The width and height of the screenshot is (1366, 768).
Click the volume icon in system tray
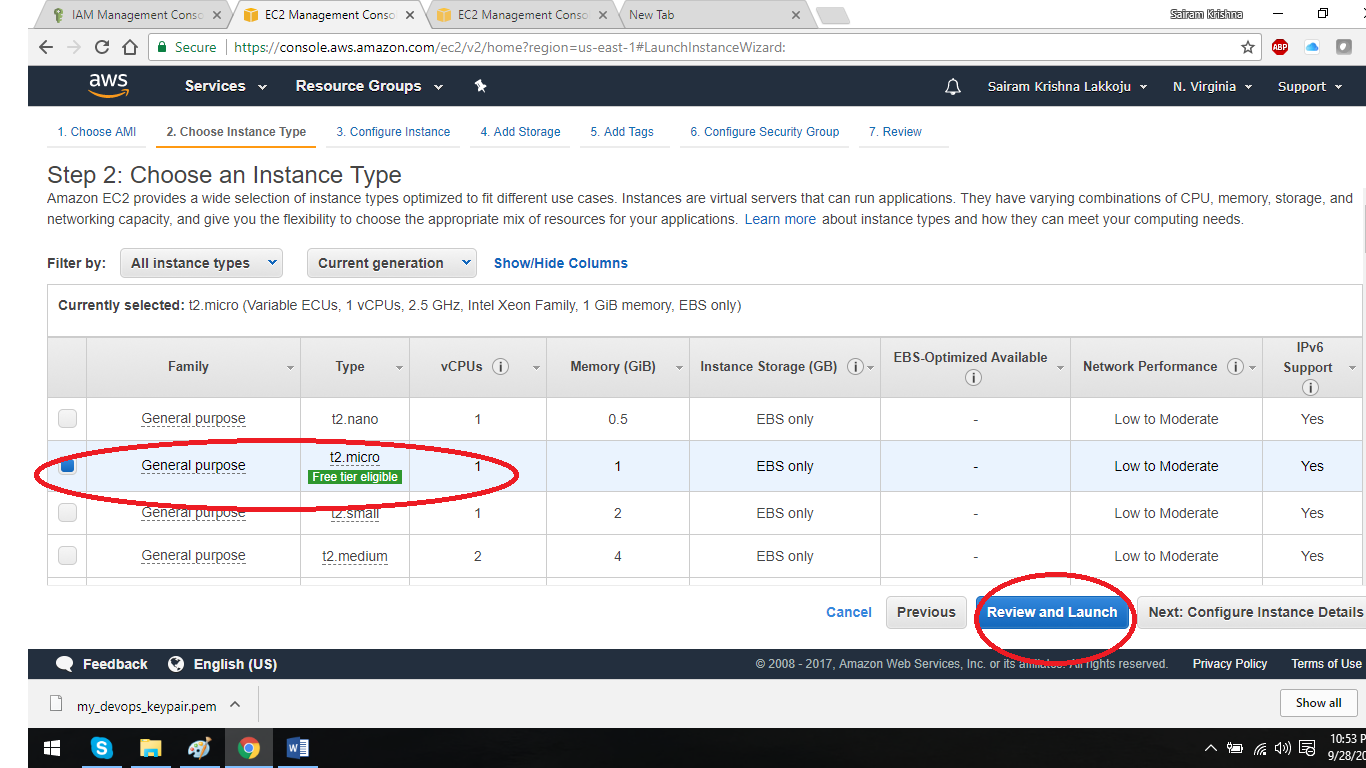pyautogui.click(x=1282, y=748)
